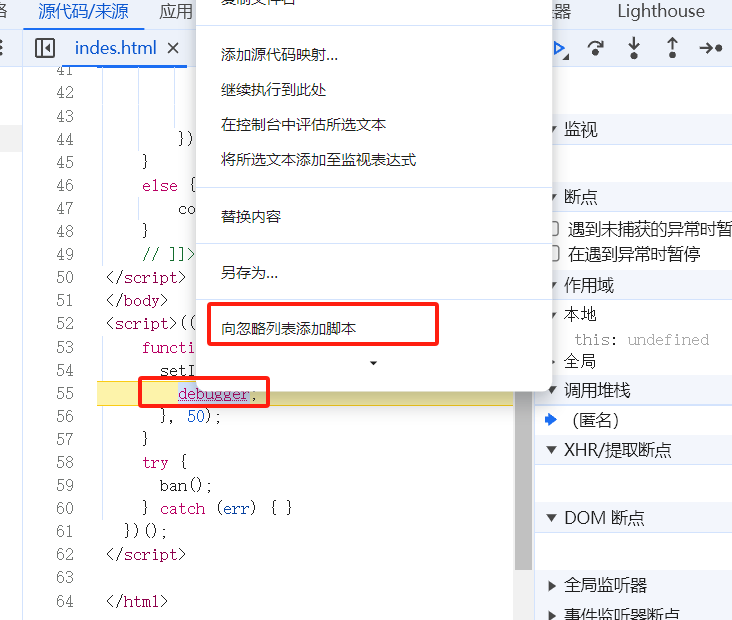Click the Step arrow icon
The height and width of the screenshot is (620, 732).
[x=711, y=48]
